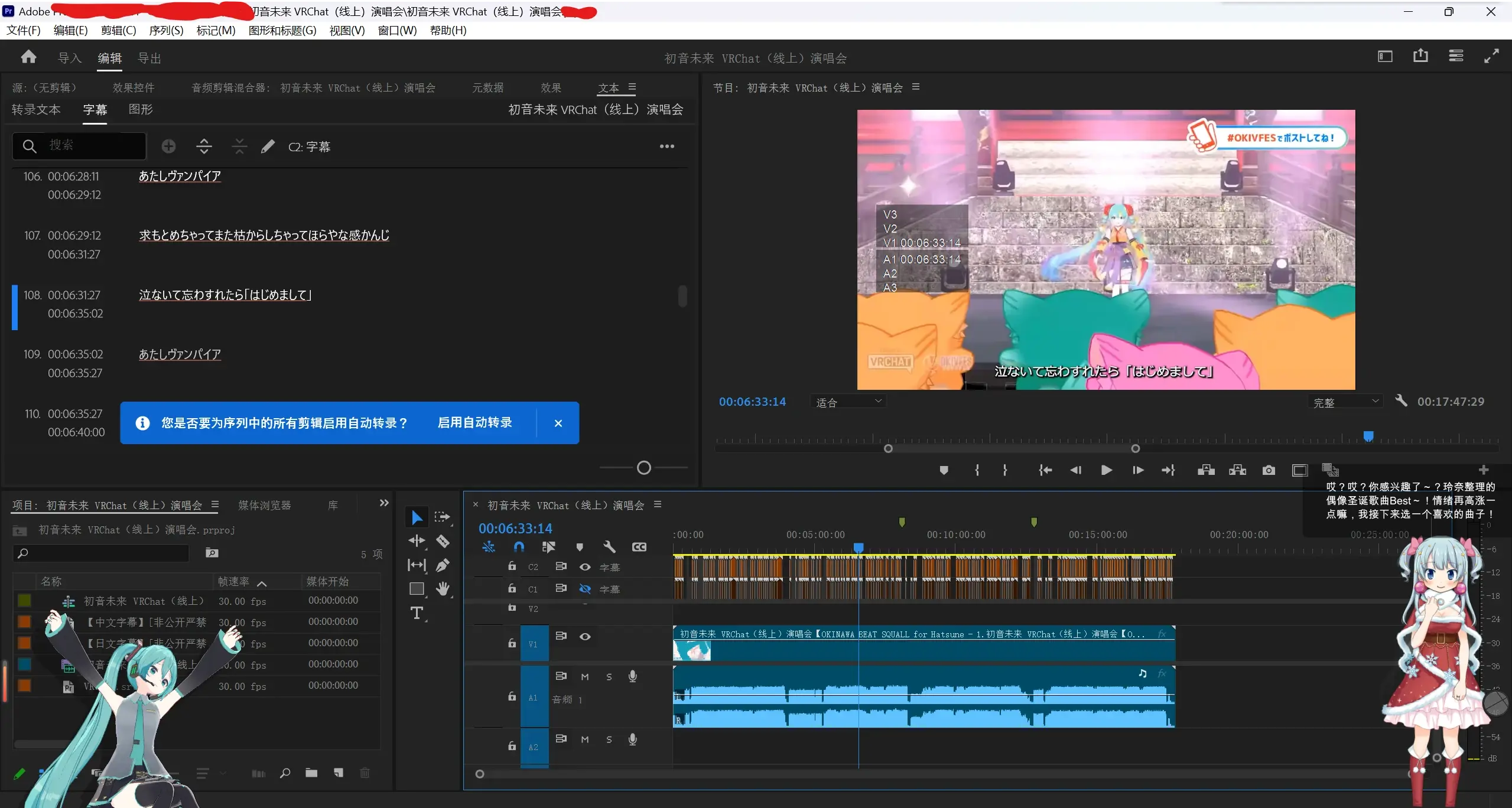Open the program monitor panel menu
1512x808 pixels.
916,87
